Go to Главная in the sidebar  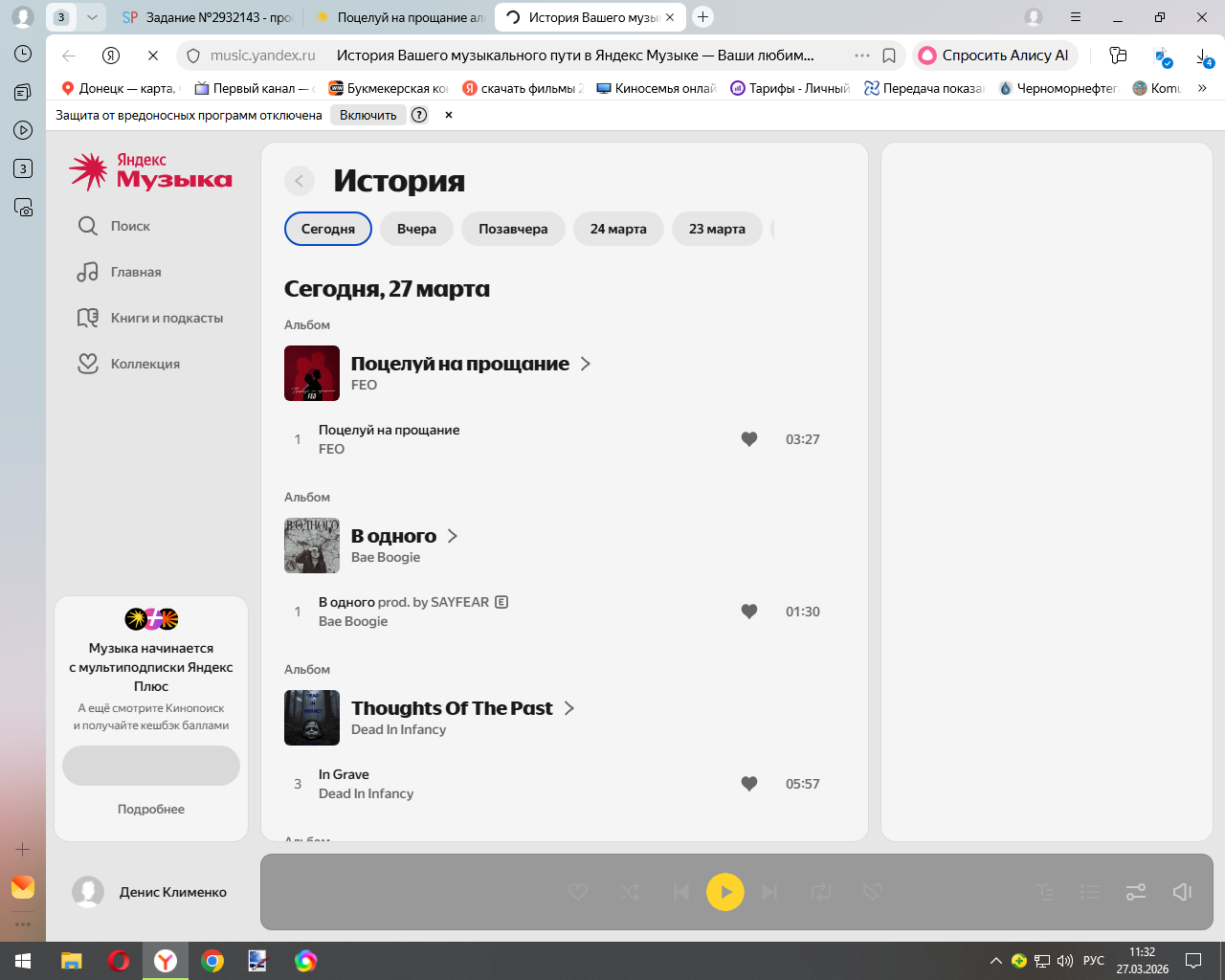[x=120, y=272]
